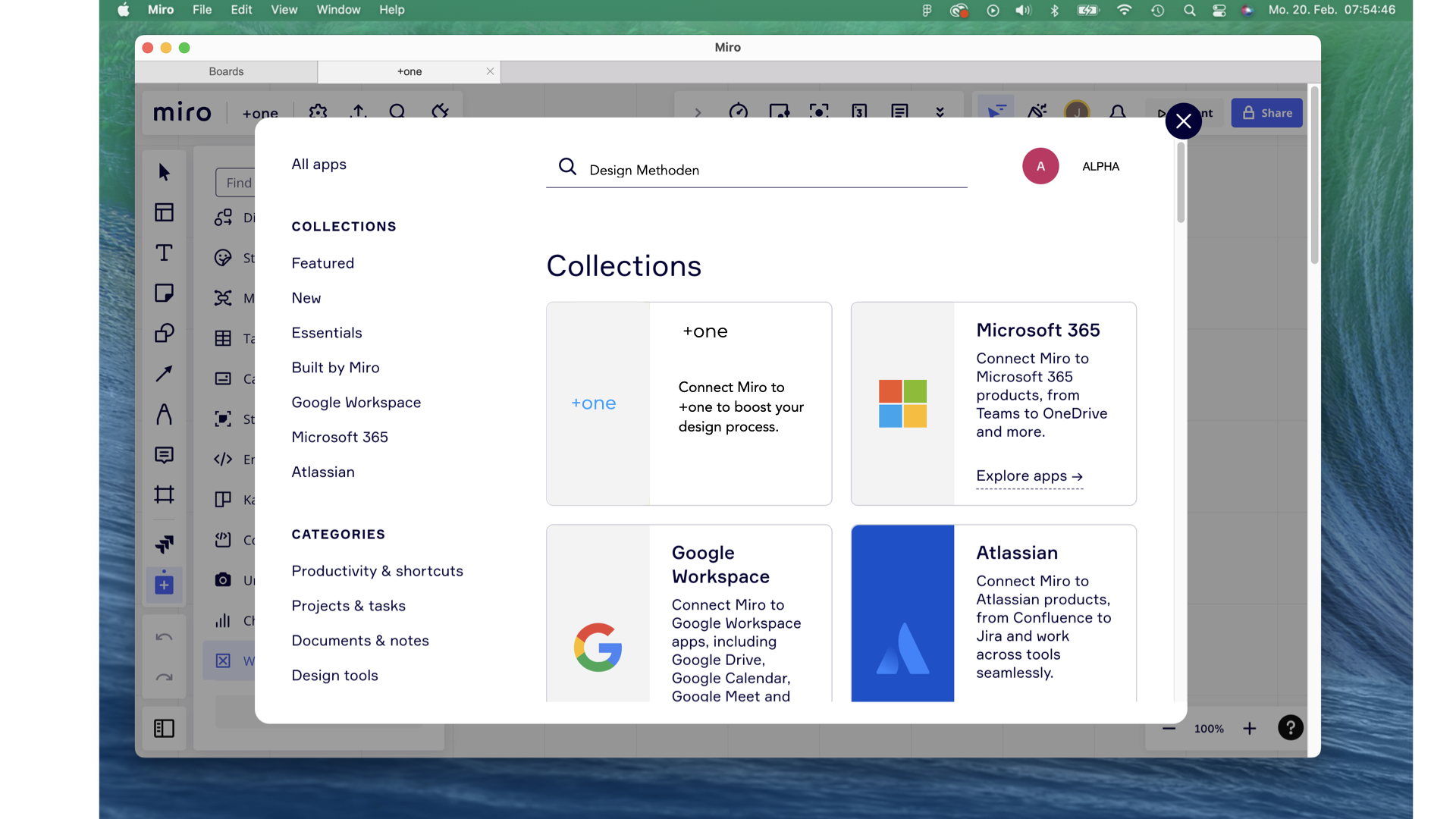
Task: Expand more tools double chevron
Action: [940, 112]
